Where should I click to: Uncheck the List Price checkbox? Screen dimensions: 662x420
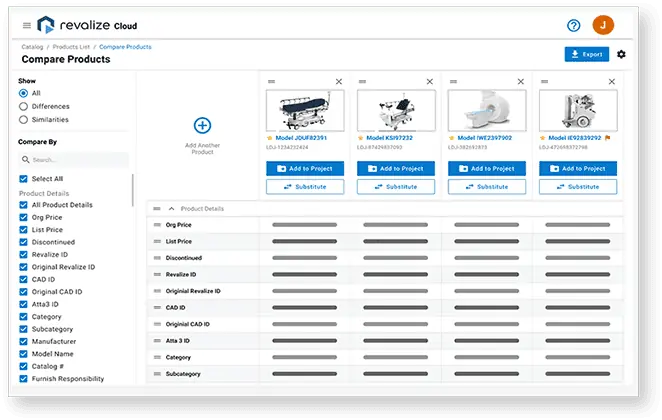pos(23,230)
